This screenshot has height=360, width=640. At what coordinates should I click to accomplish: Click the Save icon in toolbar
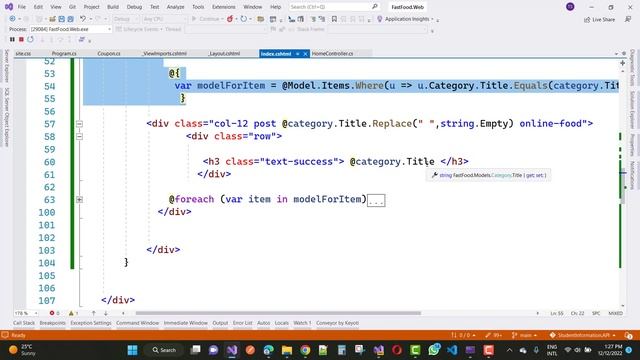click(62, 19)
